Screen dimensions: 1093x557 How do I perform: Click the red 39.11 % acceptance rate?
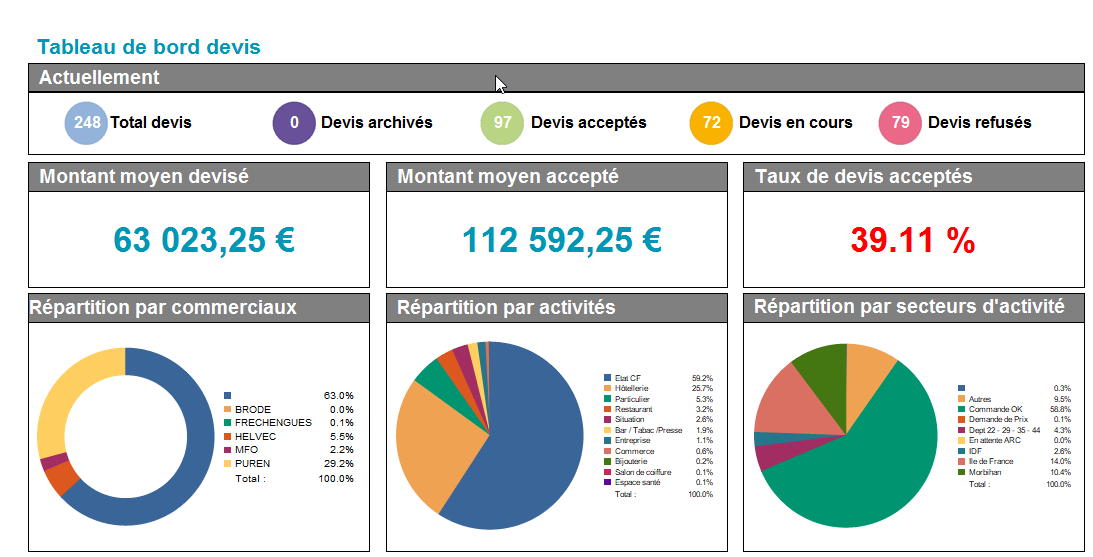coord(912,240)
